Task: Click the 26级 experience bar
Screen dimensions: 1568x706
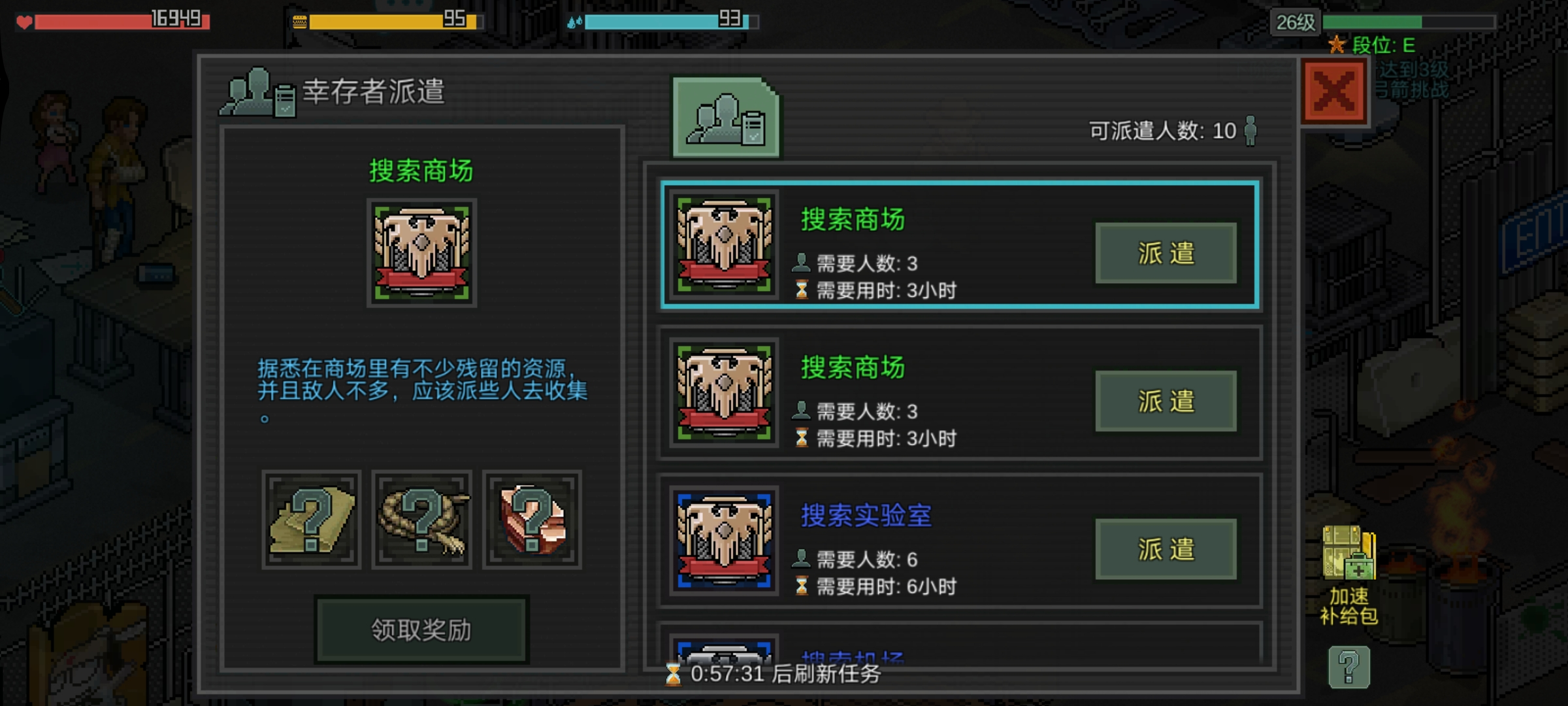Action: point(1409,22)
